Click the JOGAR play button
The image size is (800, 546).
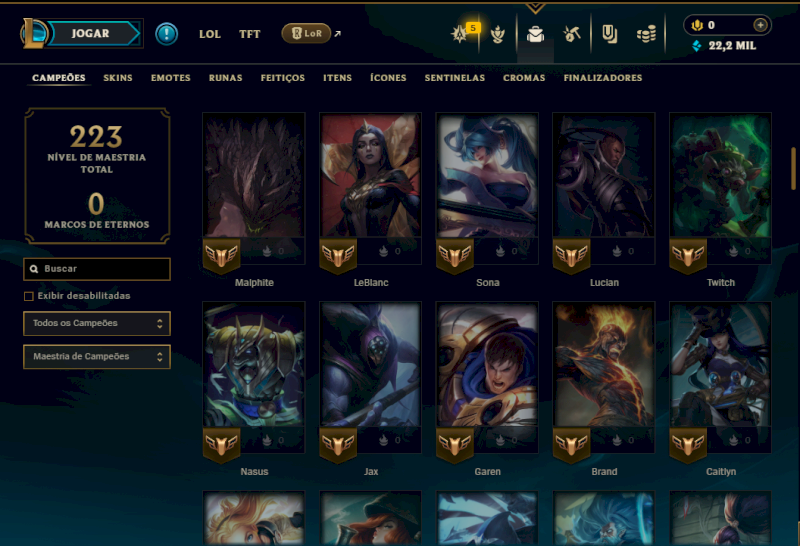(x=90, y=34)
